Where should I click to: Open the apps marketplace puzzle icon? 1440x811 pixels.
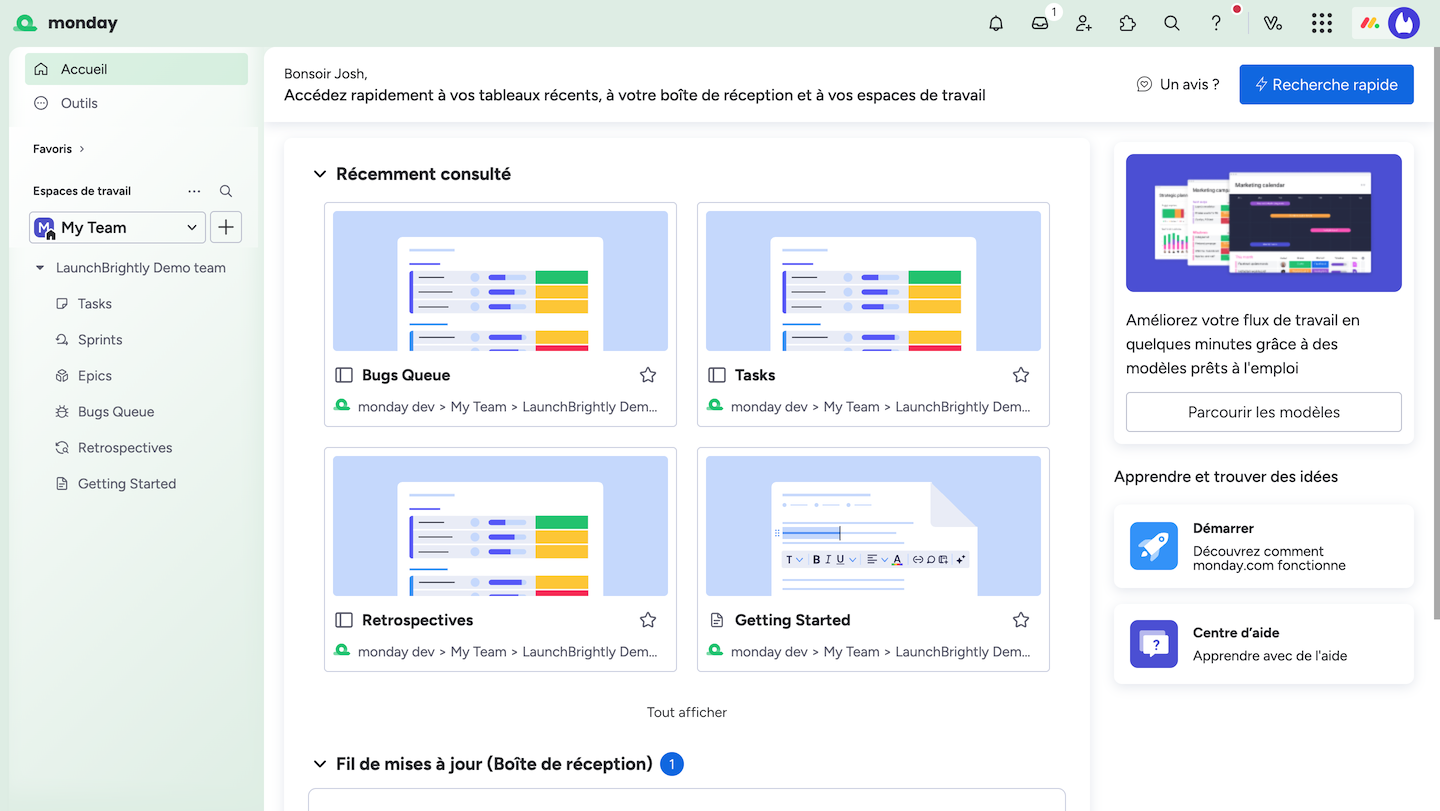click(x=1128, y=23)
